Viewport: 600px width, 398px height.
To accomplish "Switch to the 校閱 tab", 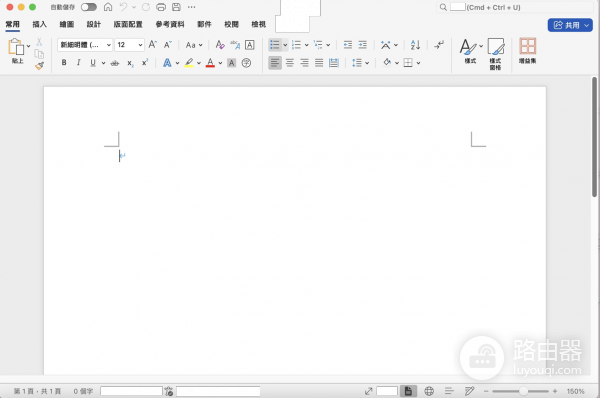I will (x=232, y=24).
